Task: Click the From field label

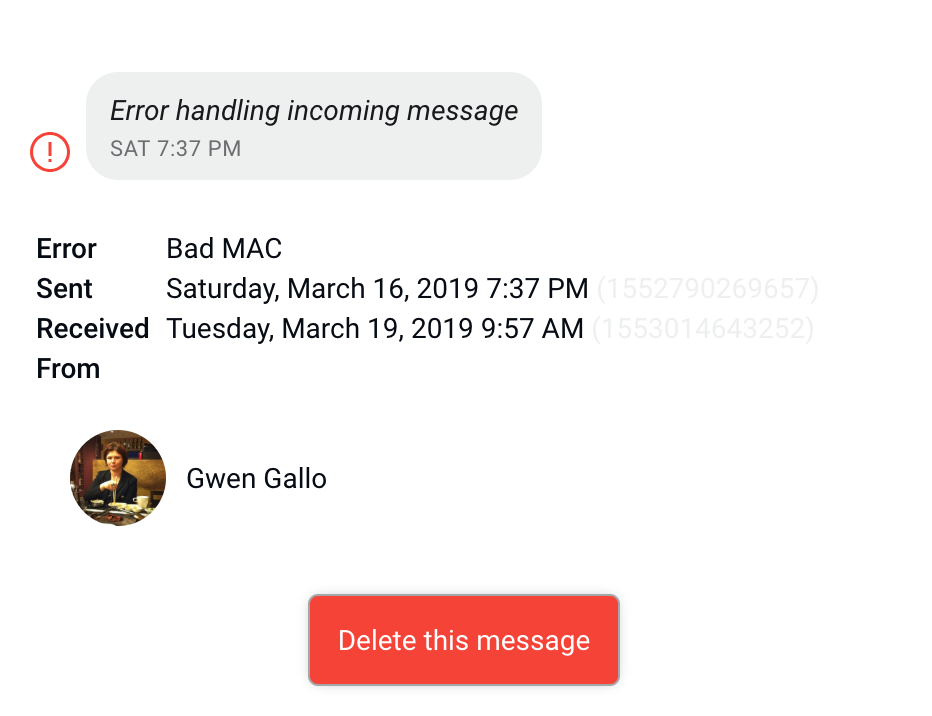Action: 67,368
